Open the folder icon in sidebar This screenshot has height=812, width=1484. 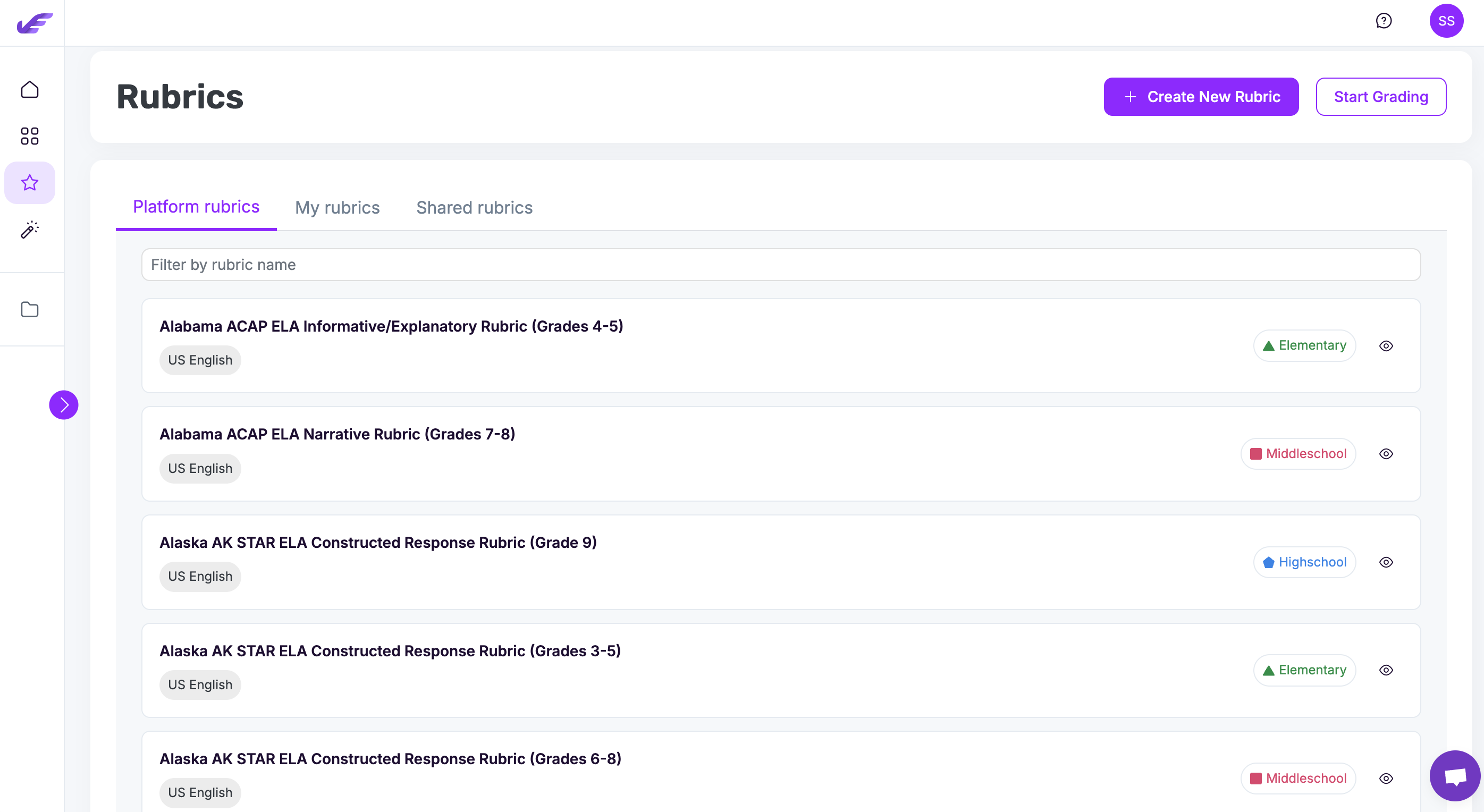click(29, 309)
